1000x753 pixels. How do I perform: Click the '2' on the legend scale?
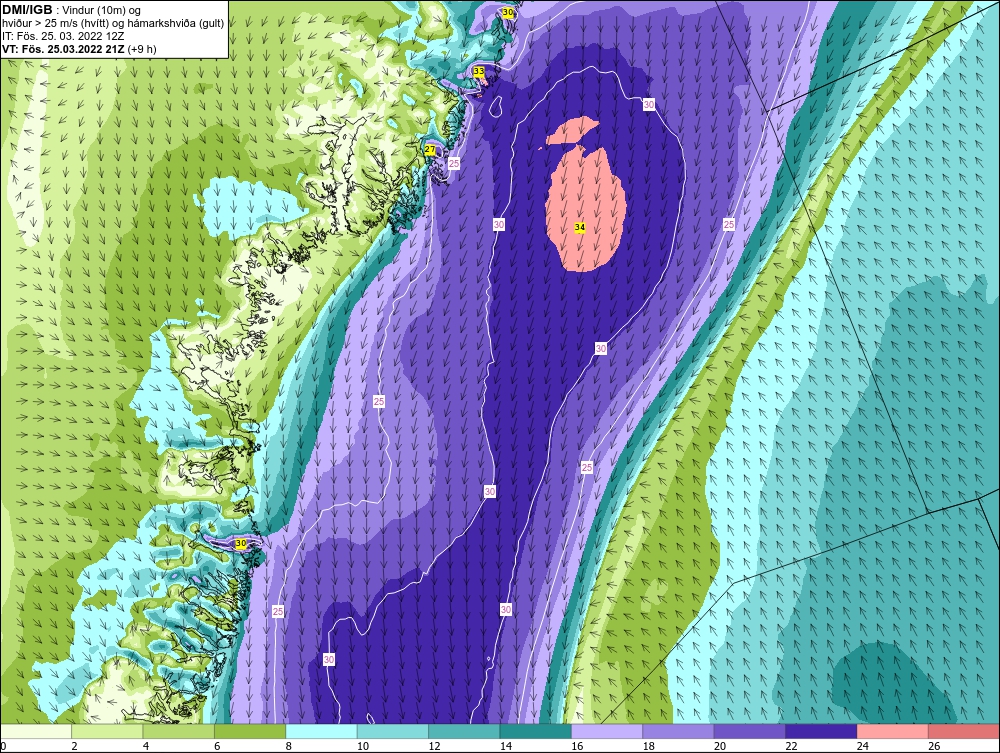point(74,746)
